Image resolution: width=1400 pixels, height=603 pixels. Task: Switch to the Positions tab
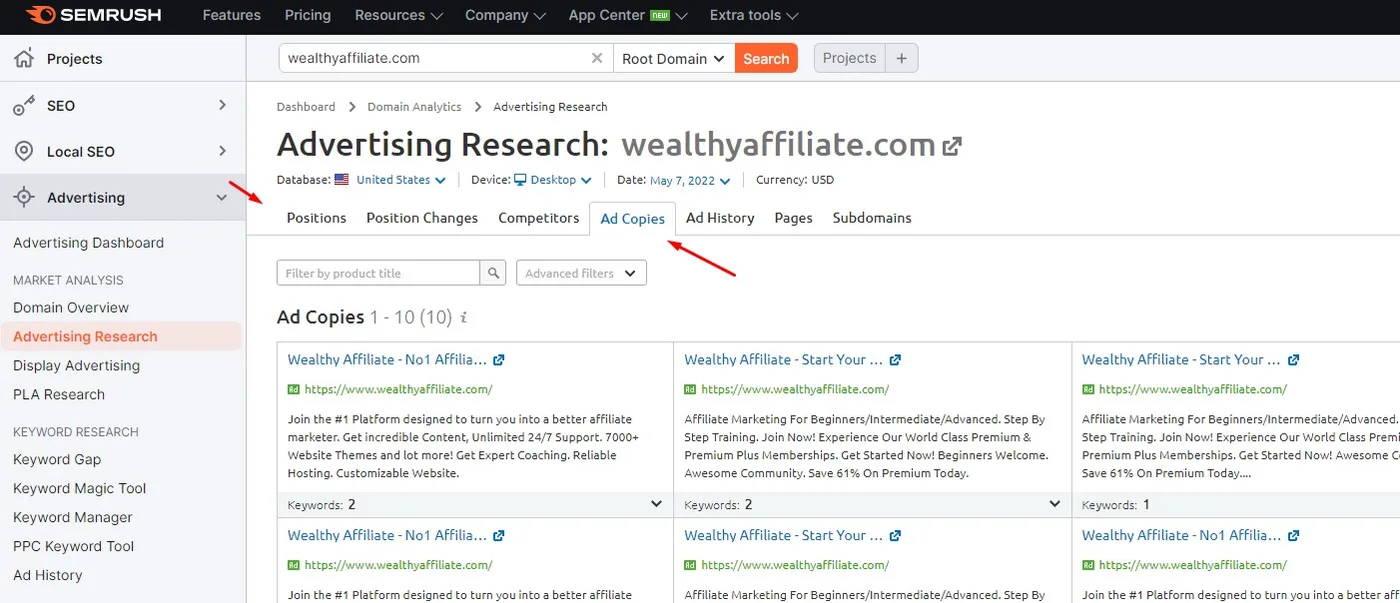(x=316, y=218)
